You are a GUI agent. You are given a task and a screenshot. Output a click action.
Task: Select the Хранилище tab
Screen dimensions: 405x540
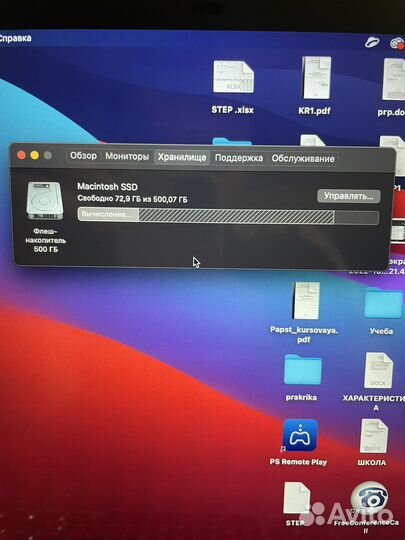point(182,157)
